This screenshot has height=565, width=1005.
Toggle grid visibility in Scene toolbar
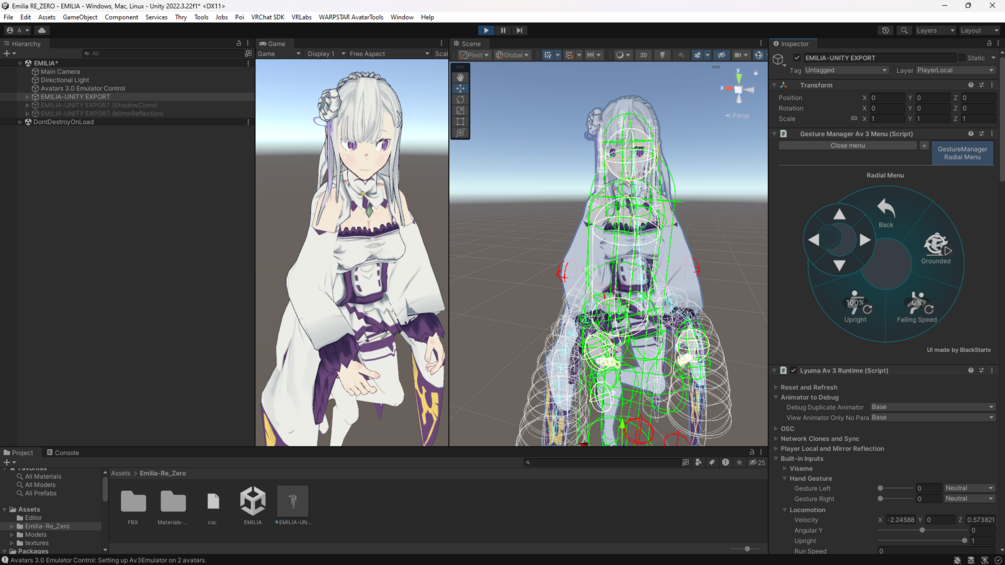click(x=548, y=55)
